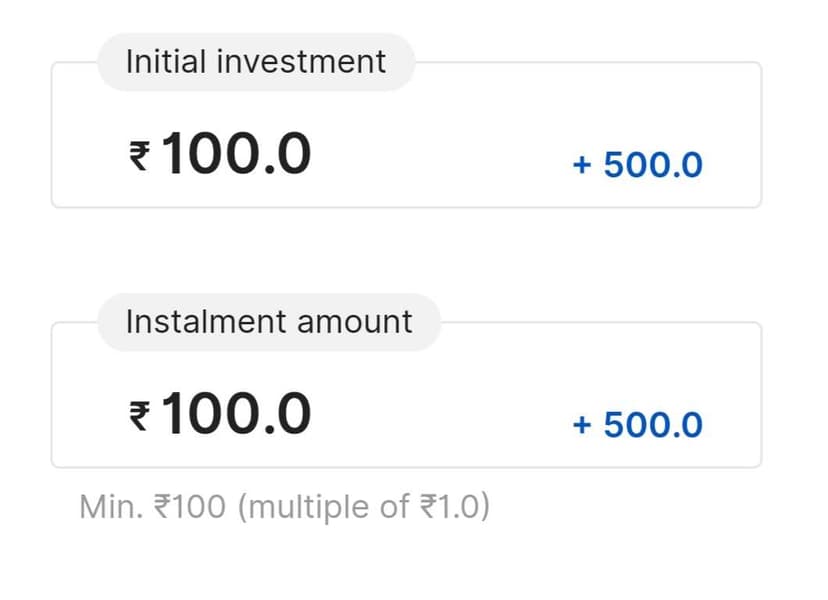Screen dimensions: 828x600
Task: Tap the 500.0 number in Initial investment box
Action: click(x=653, y=165)
